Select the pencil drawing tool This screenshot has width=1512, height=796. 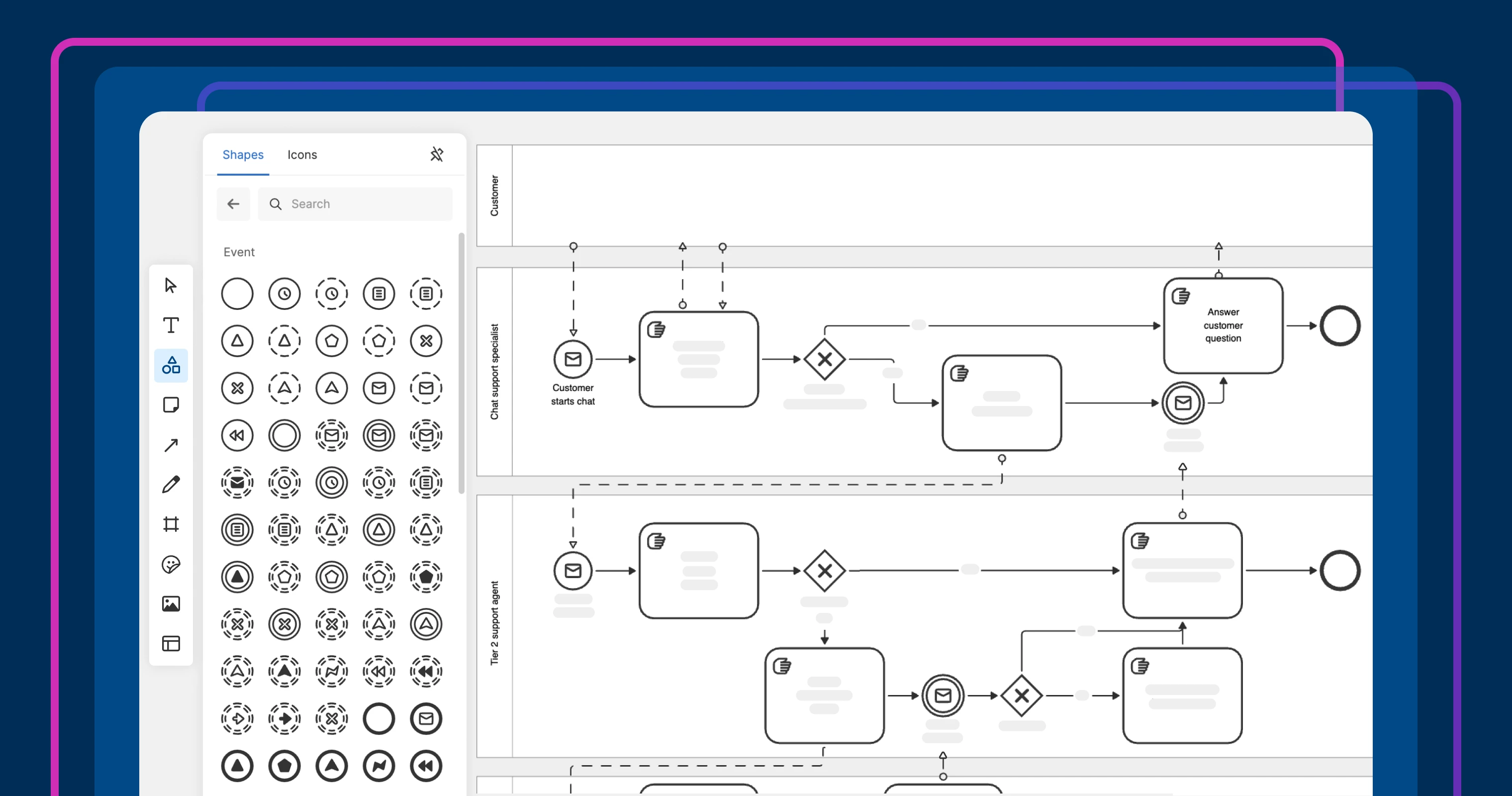point(171,485)
